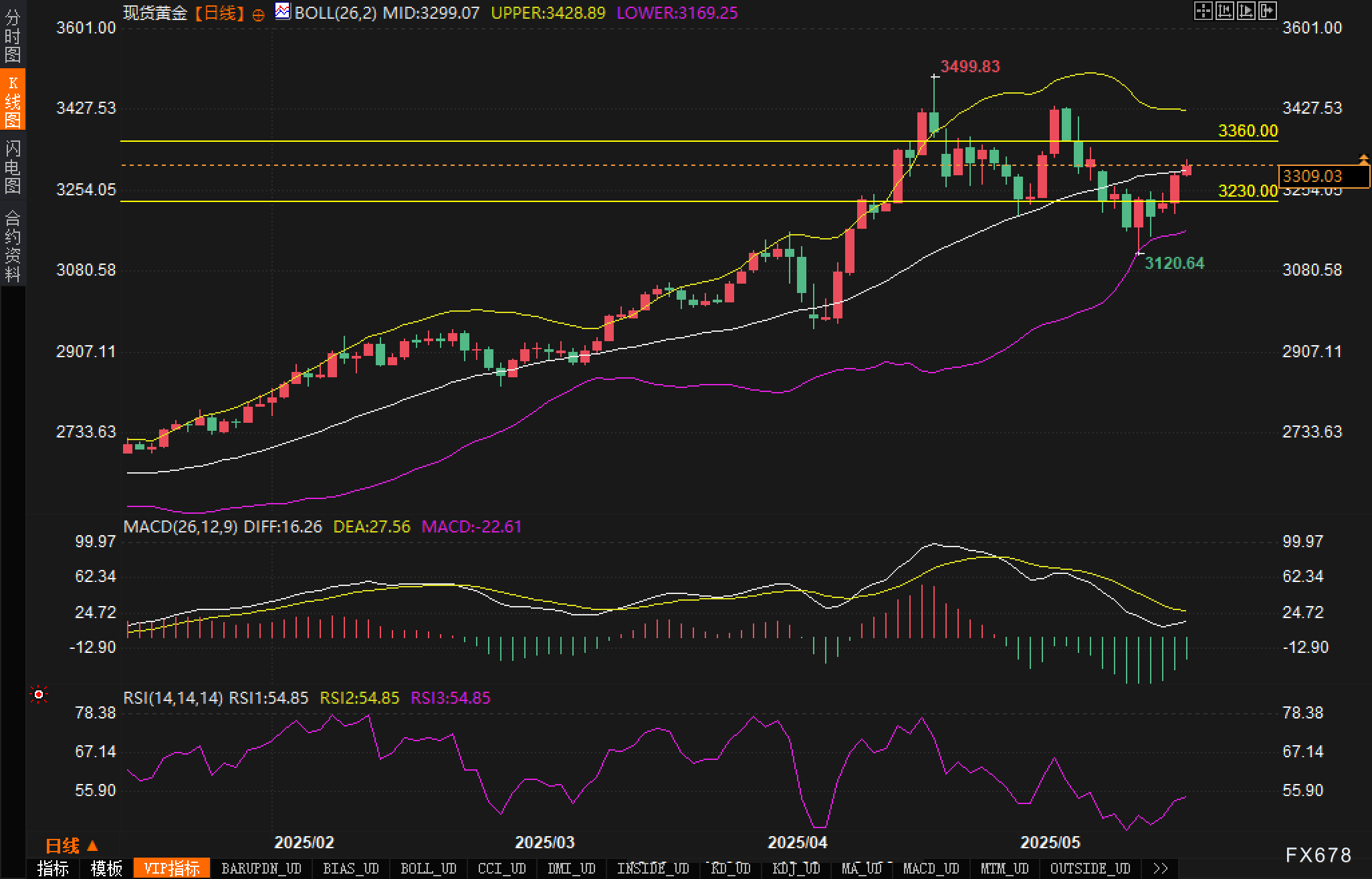This screenshot has width=1372, height=879.
Task: Open the 闪电图 lightning chart tab
Action: pyautogui.click(x=13, y=166)
